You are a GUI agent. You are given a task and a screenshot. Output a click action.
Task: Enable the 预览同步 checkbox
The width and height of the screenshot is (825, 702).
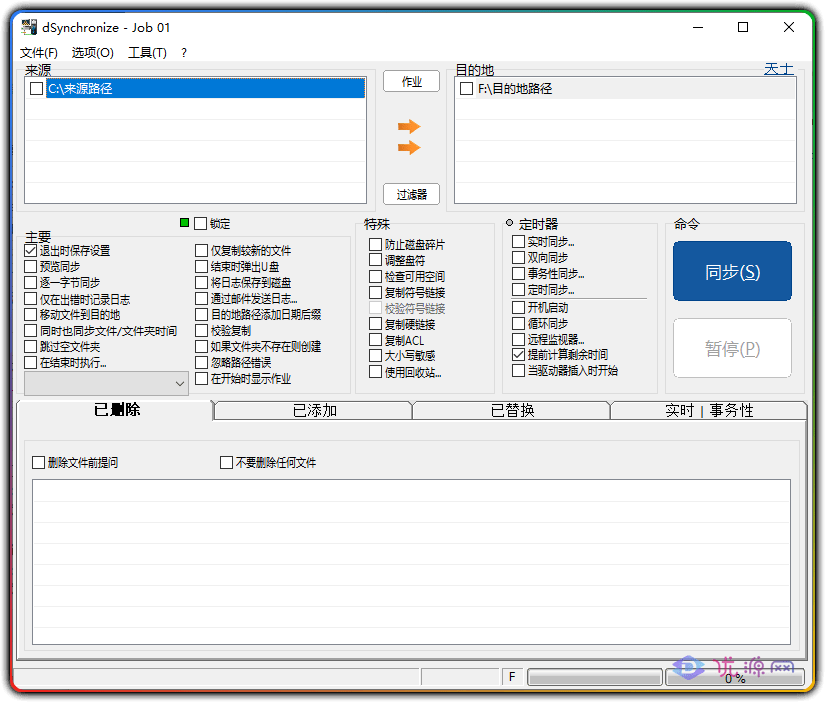point(30,266)
